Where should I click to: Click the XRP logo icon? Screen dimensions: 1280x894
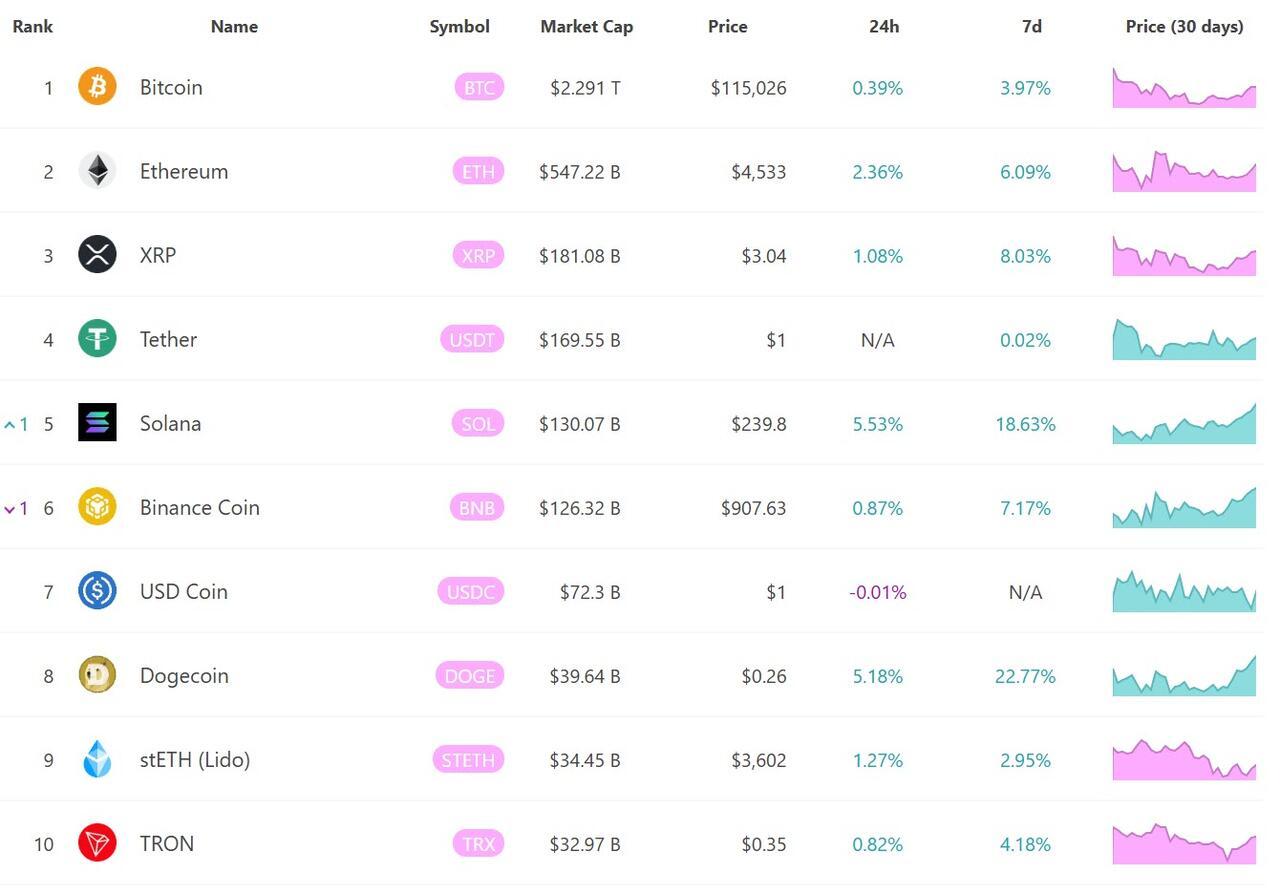(97, 255)
